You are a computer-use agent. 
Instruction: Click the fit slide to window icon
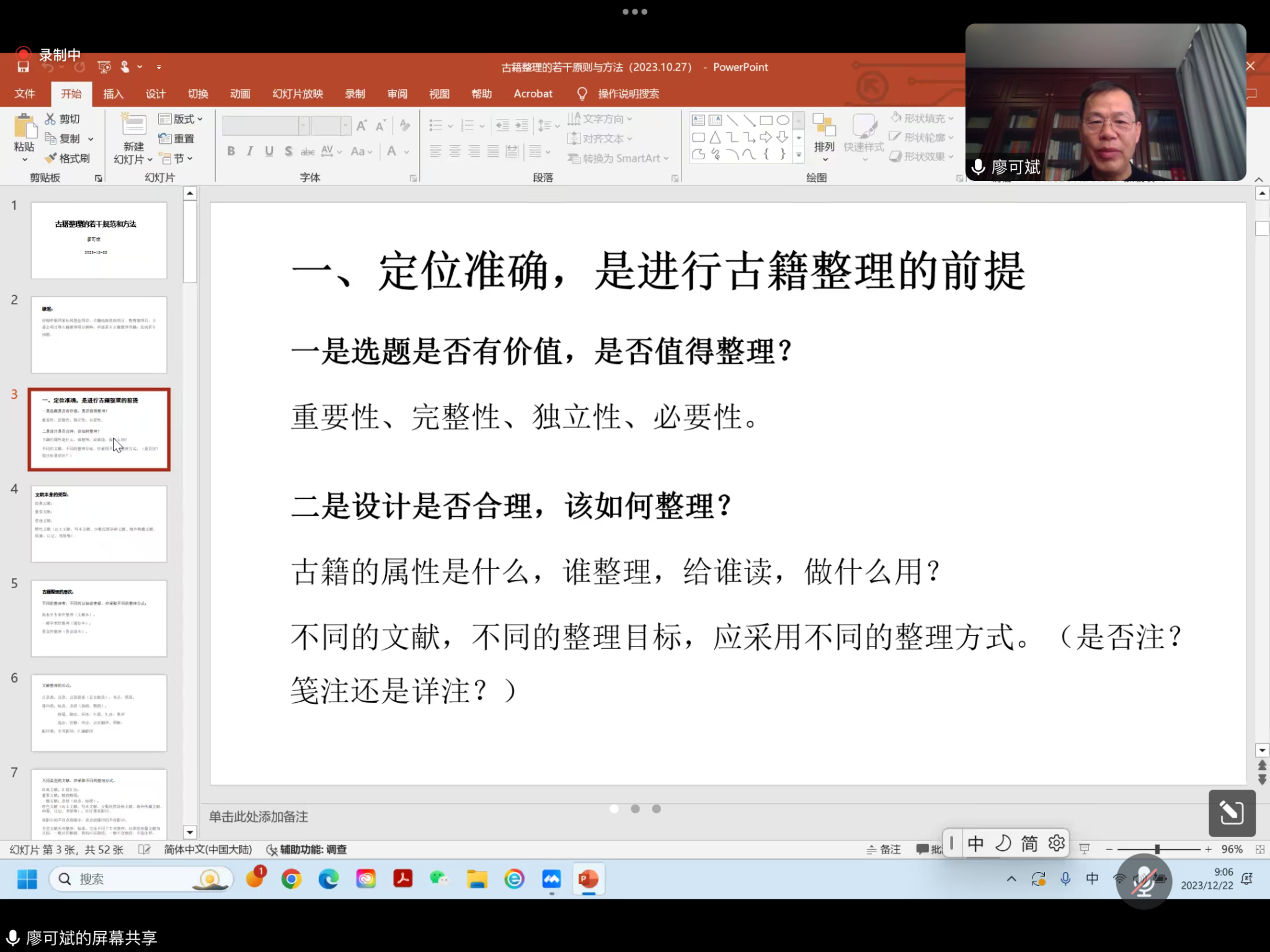[x=1259, y=849]
